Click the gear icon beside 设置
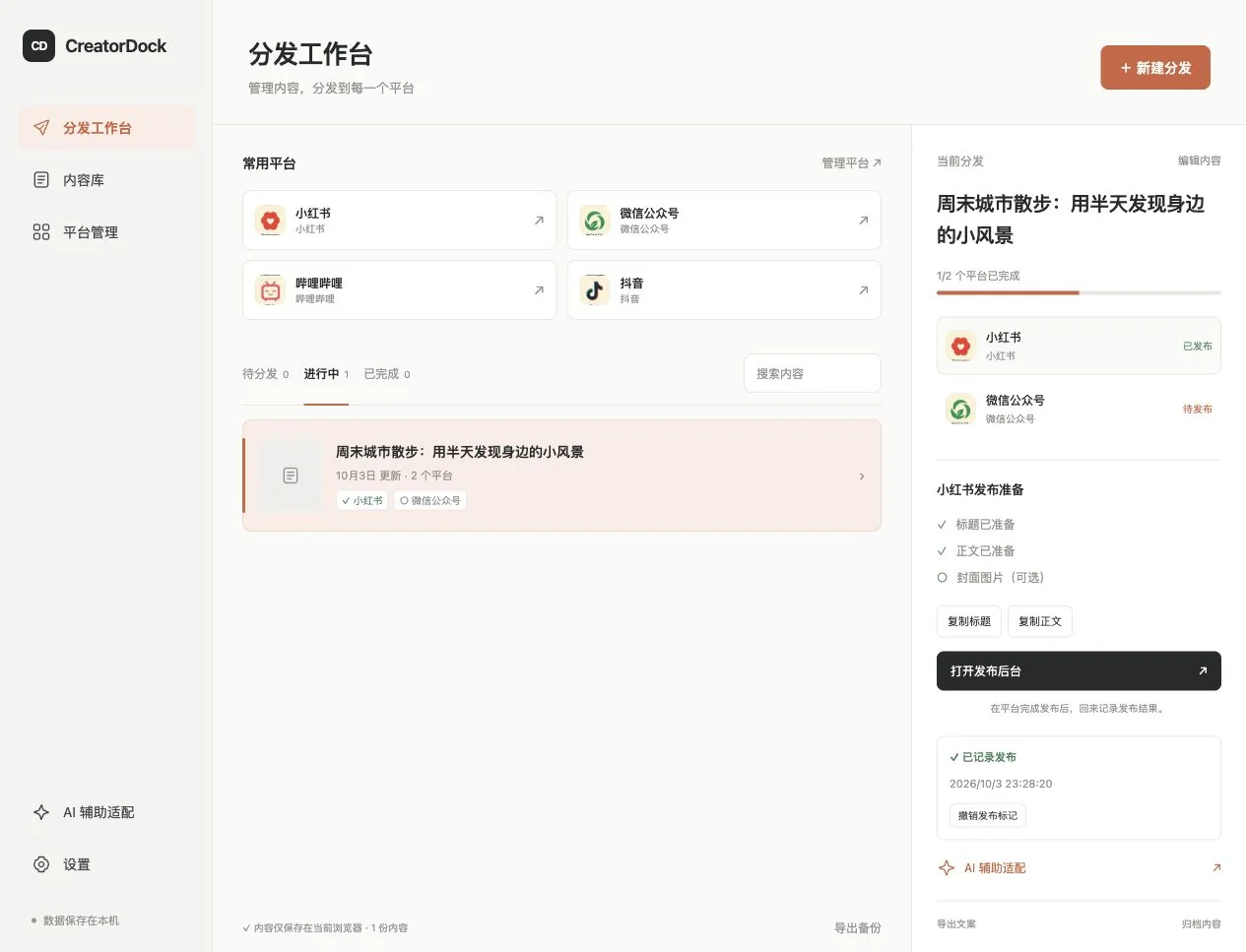The width and height of the screenshot is (1246, 952). [x=41, y=864]
